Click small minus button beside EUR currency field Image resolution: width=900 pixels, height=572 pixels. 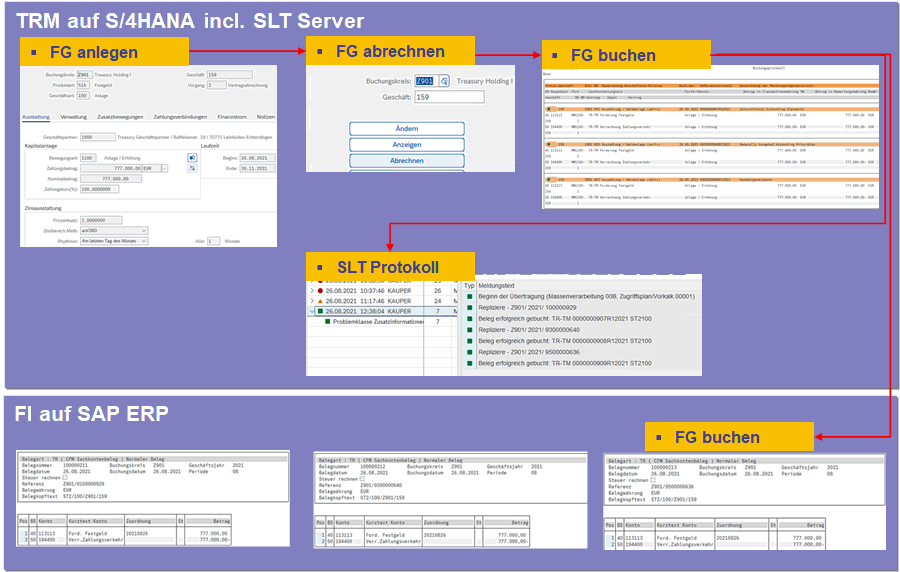coord(165,168)
